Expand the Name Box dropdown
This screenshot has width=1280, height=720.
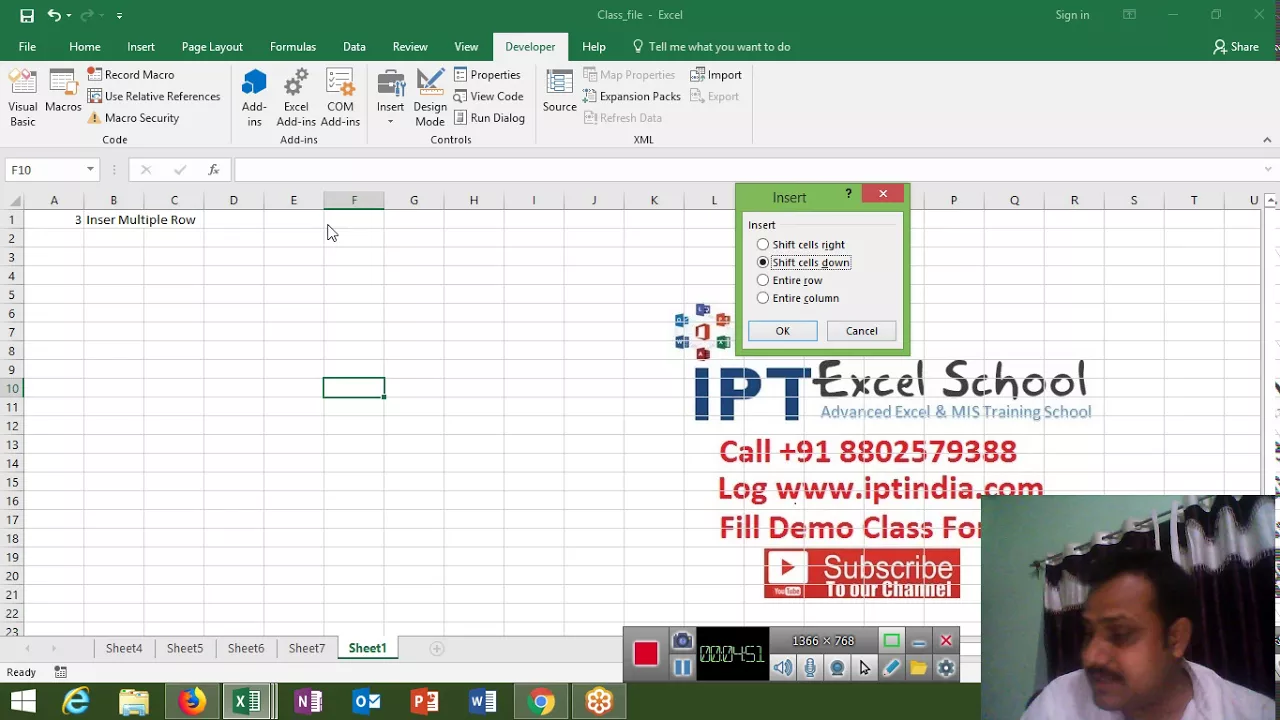pyautogui.click(x=90, y=170)
